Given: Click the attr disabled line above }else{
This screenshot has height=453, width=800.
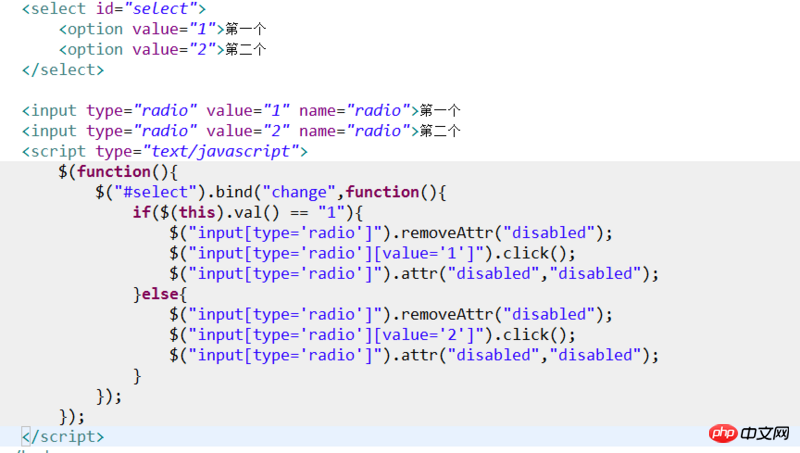Looking at the screenshot, I should tap(414, 274).
